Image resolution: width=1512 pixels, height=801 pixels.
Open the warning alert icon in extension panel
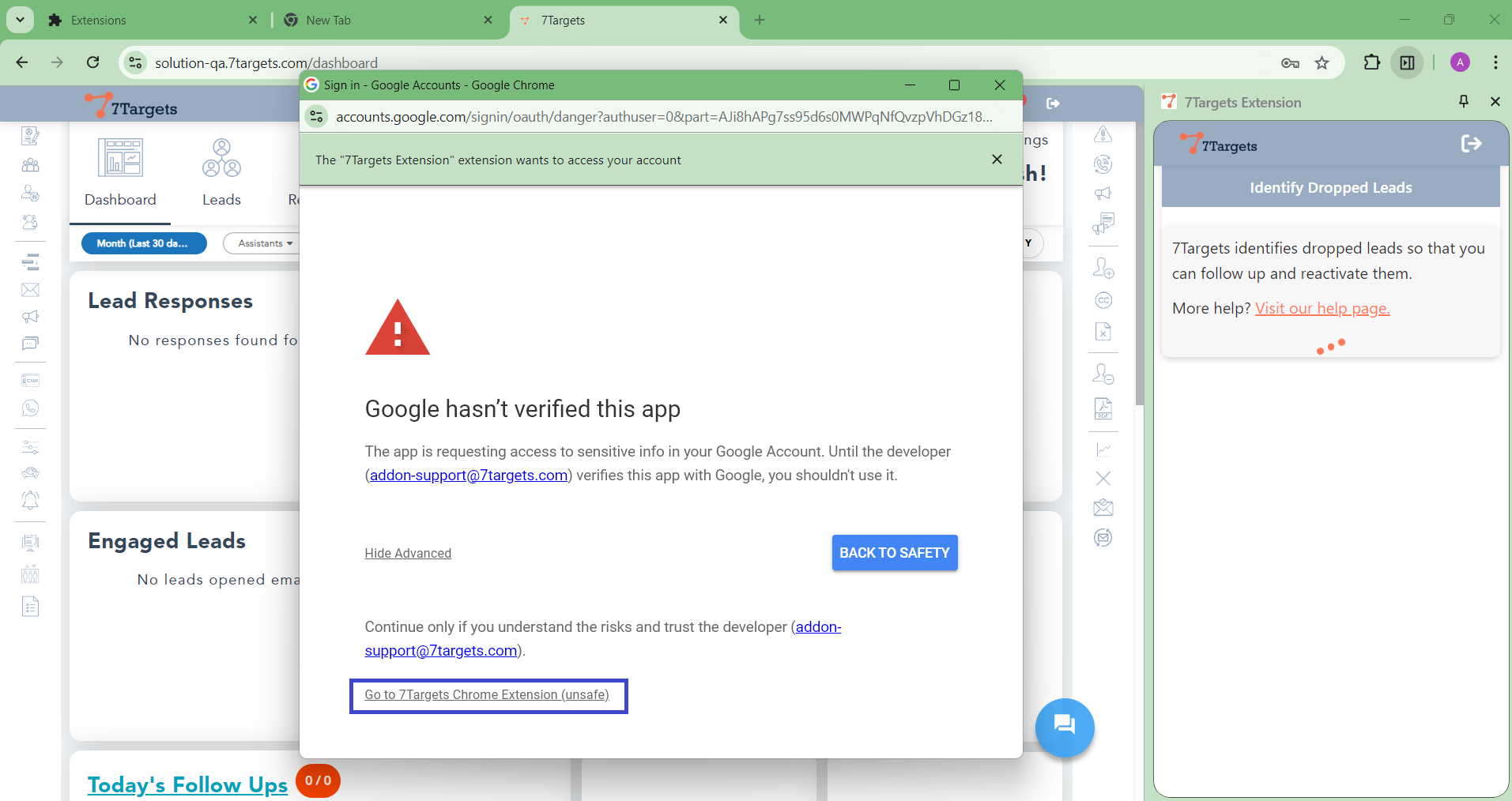coord(1103,133)
